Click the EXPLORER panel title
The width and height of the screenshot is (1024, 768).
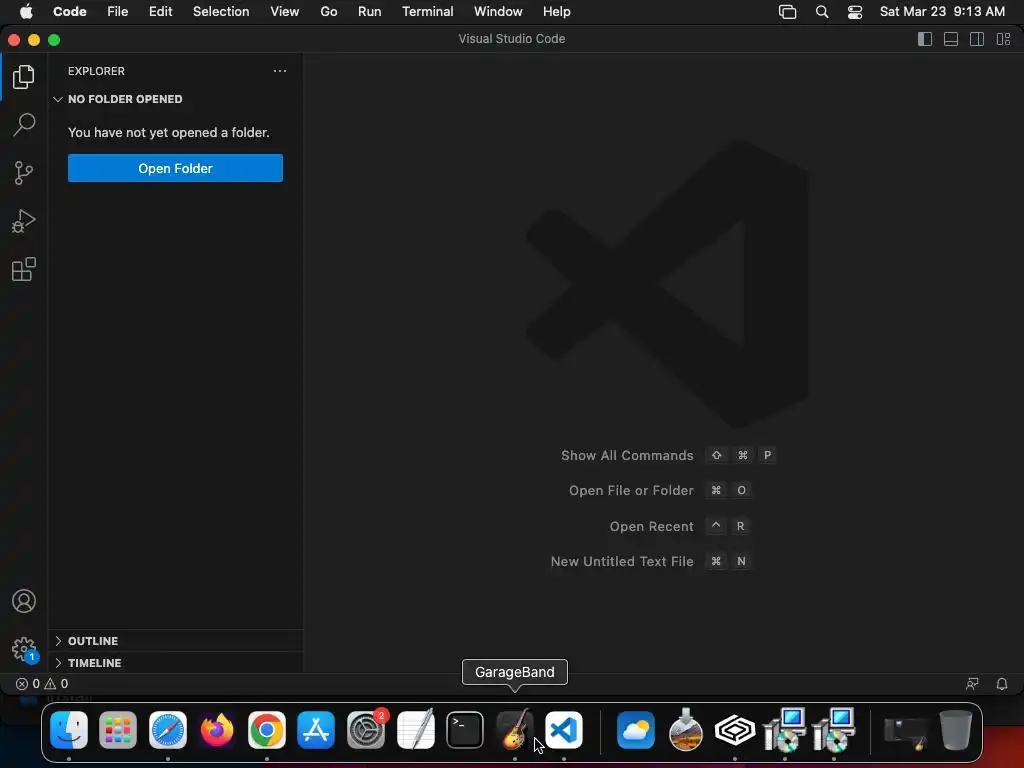tap(96, 71)
